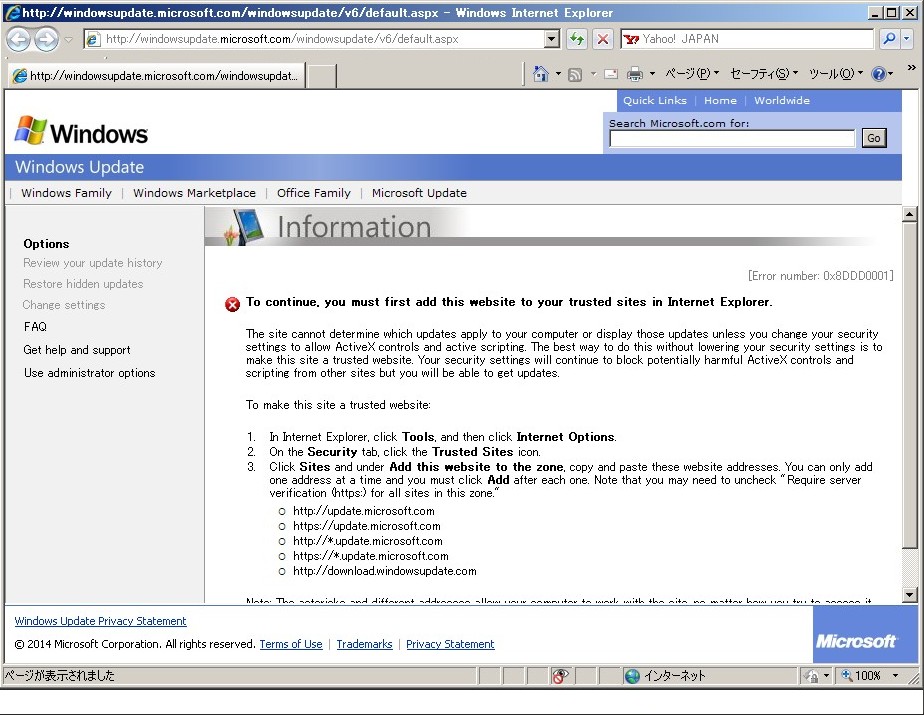This screenshot has height=715, width=924.
Task: Click the 100% zoom level button
Action: coord(862,676)
